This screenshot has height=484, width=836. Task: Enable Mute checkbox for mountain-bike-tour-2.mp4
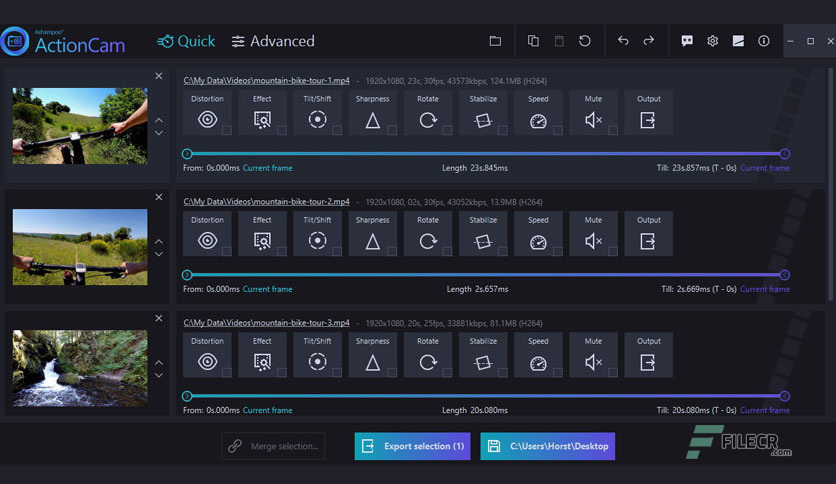613,251
